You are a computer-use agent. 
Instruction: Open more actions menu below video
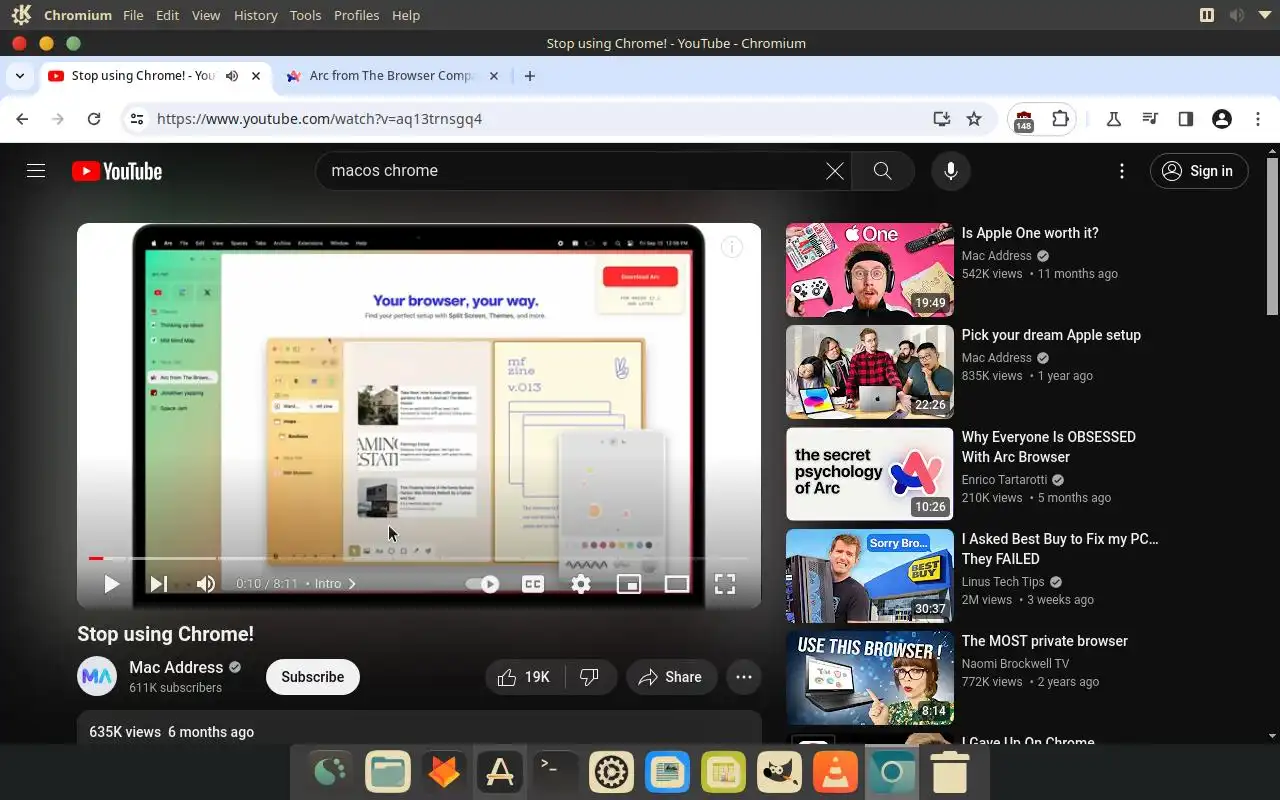point(744,677)
